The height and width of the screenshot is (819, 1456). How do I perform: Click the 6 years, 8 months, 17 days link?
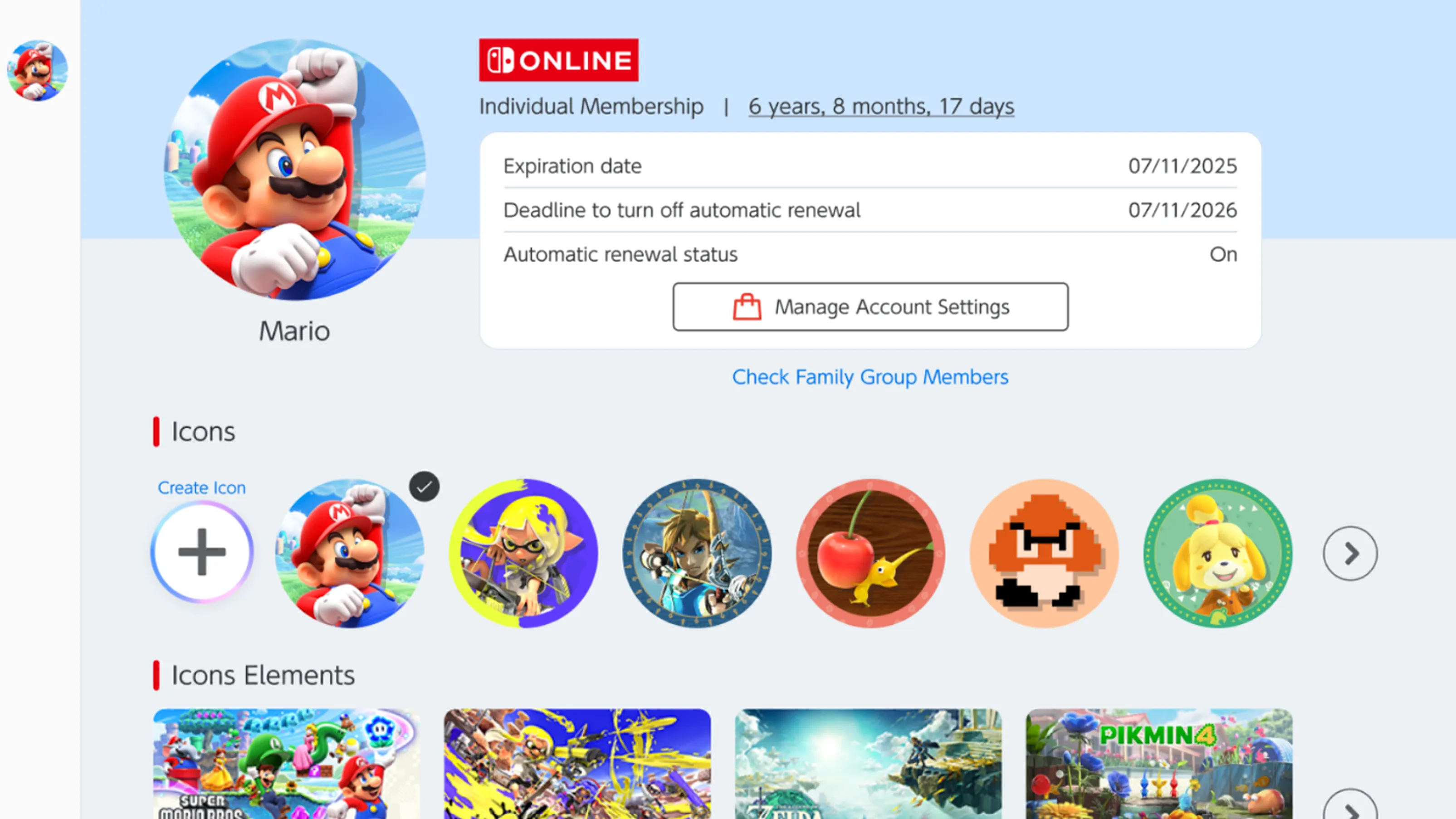(881, 106)
